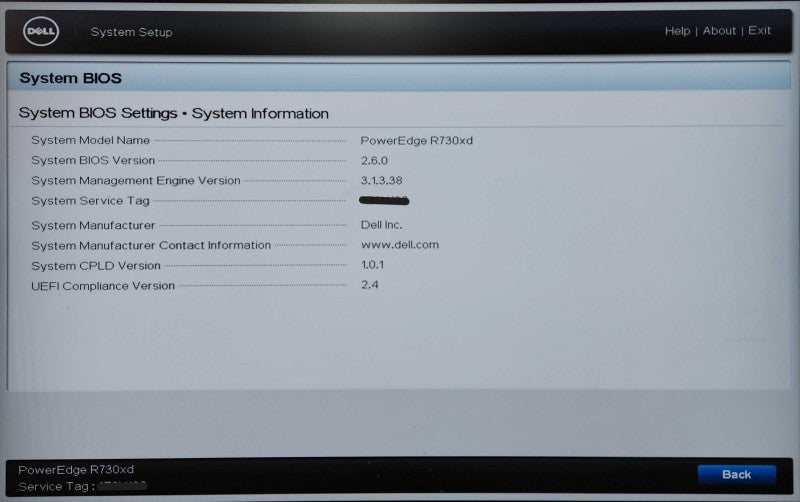Open the About link
This screenshot has width=800, height=502.
(719, 31)
